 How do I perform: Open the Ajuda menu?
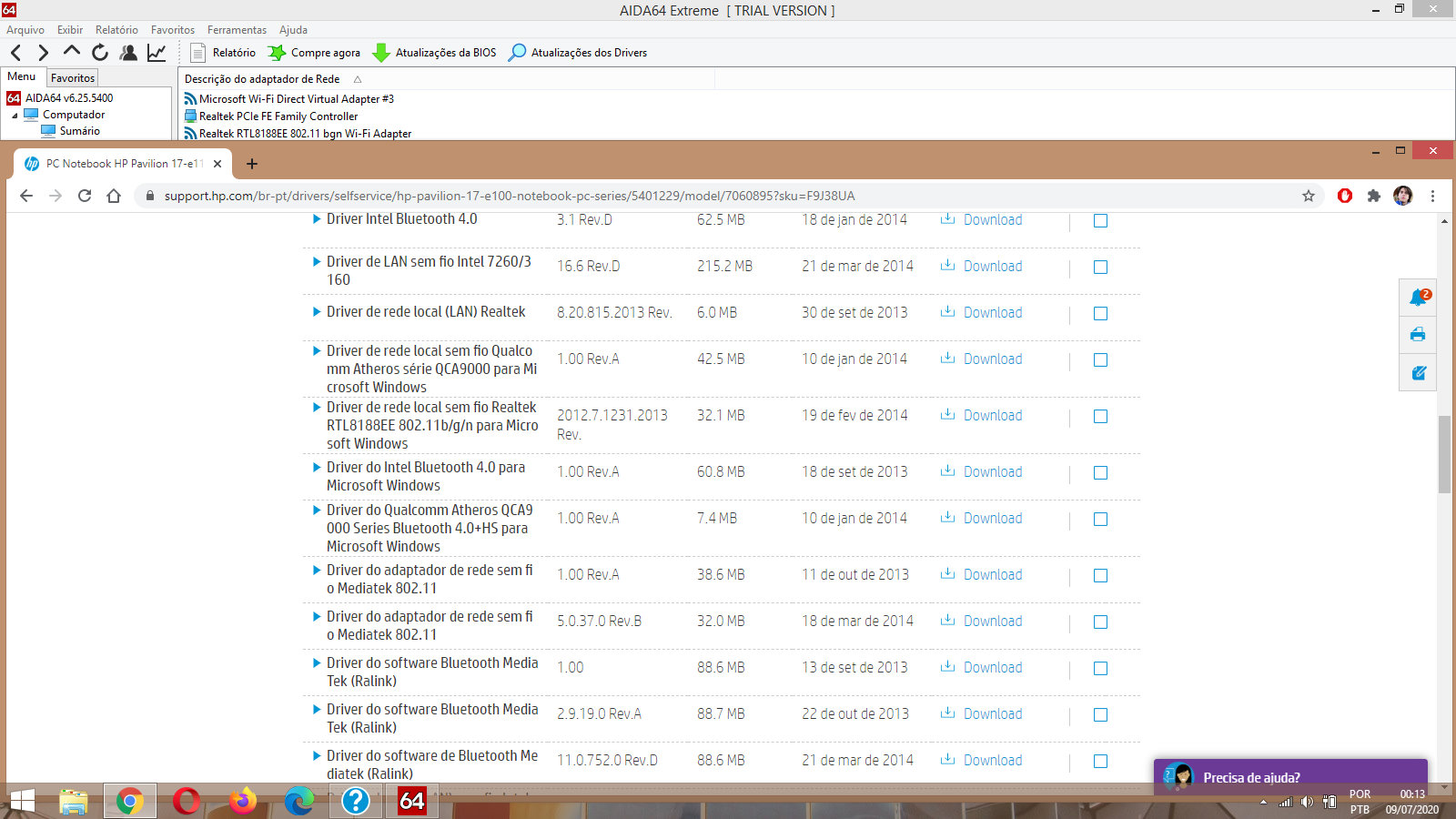(x=293, y=30)
